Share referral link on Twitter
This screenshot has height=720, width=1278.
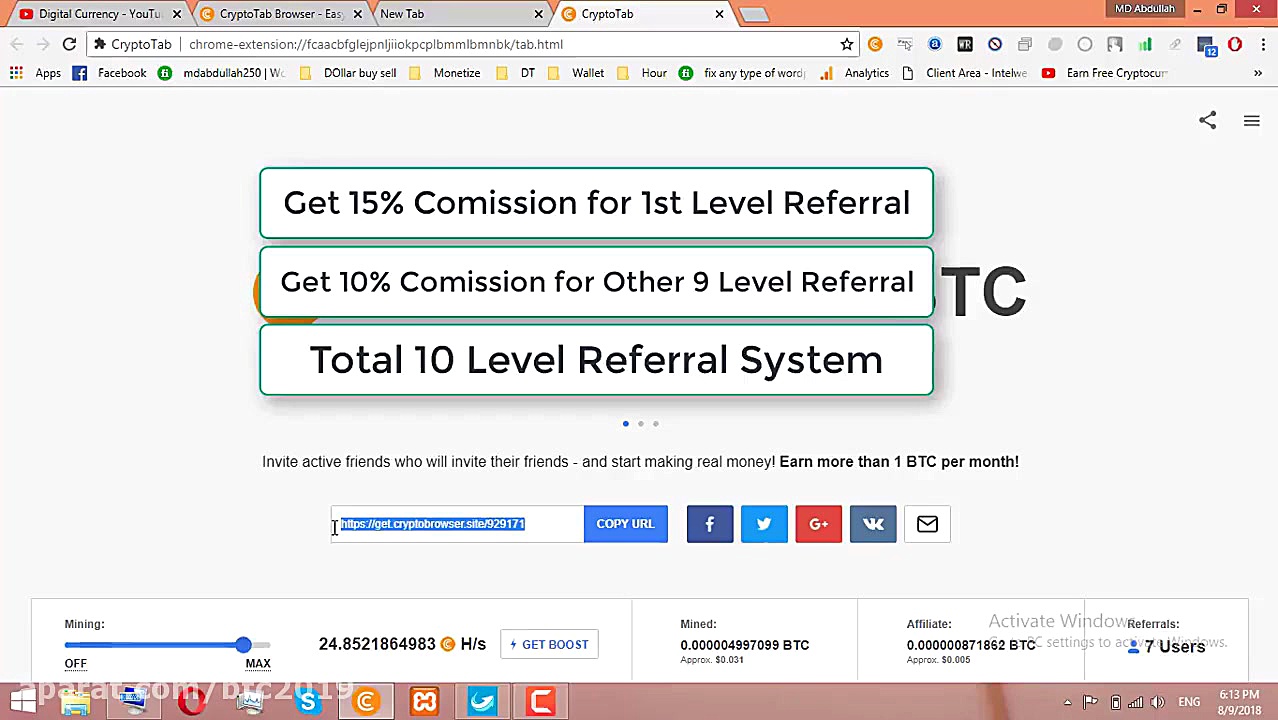pyautogui.click(x=764, y=524)
